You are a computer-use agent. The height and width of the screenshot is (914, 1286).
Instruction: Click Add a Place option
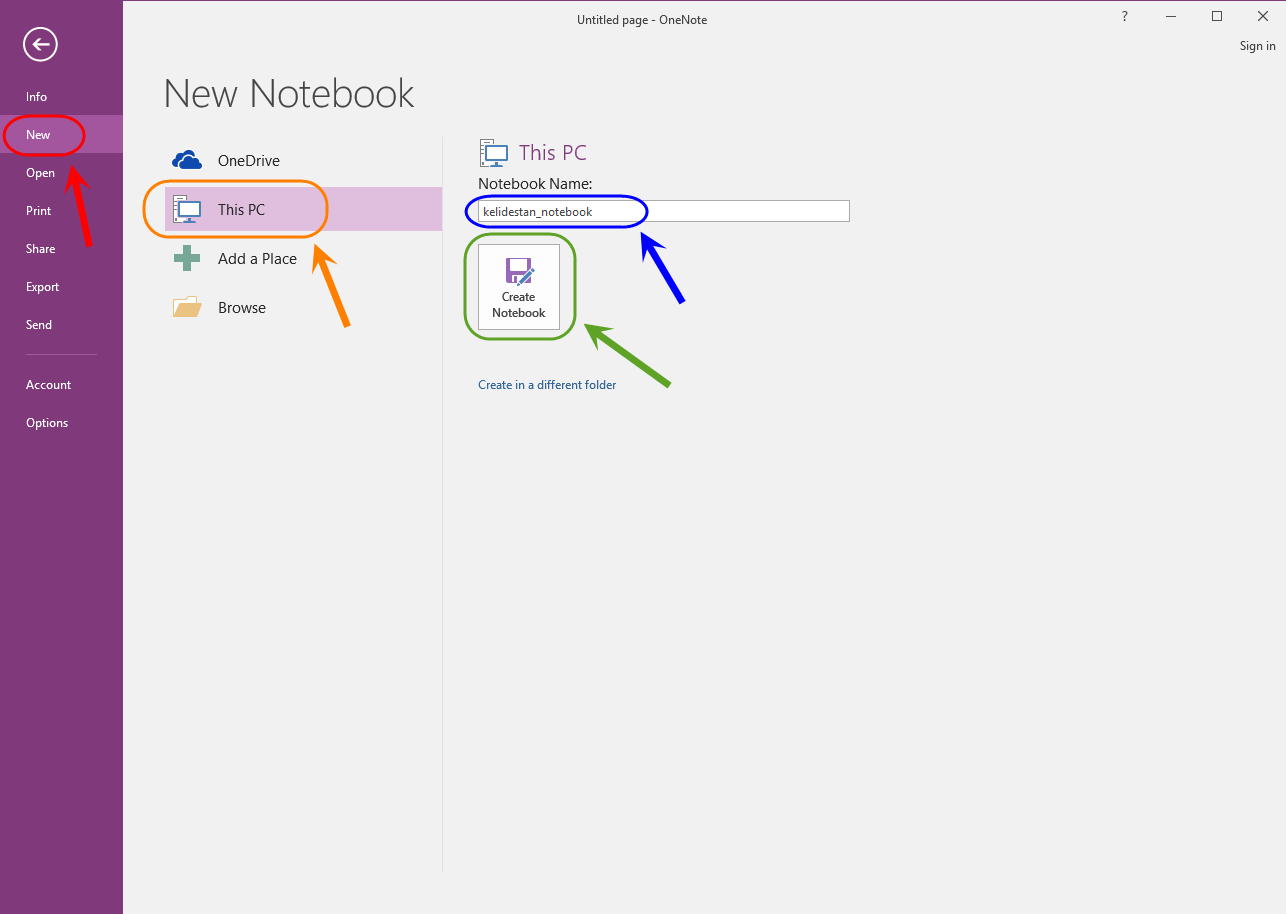[x=303, y=259]
